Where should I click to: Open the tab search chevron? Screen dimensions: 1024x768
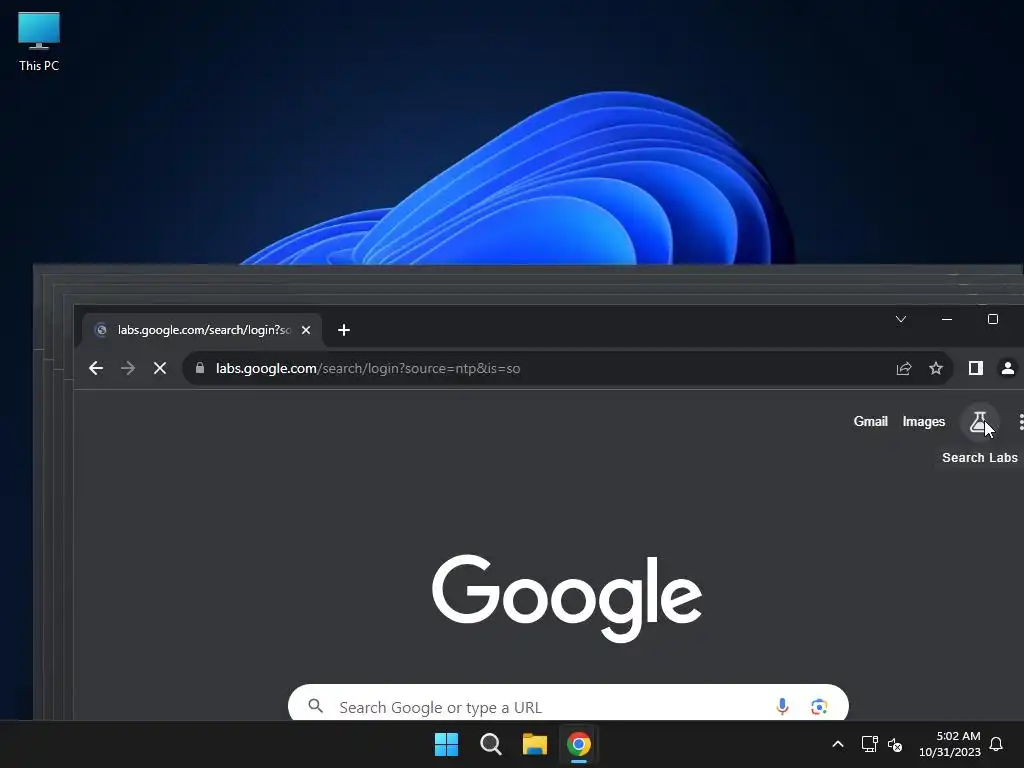tap(901, 319)
